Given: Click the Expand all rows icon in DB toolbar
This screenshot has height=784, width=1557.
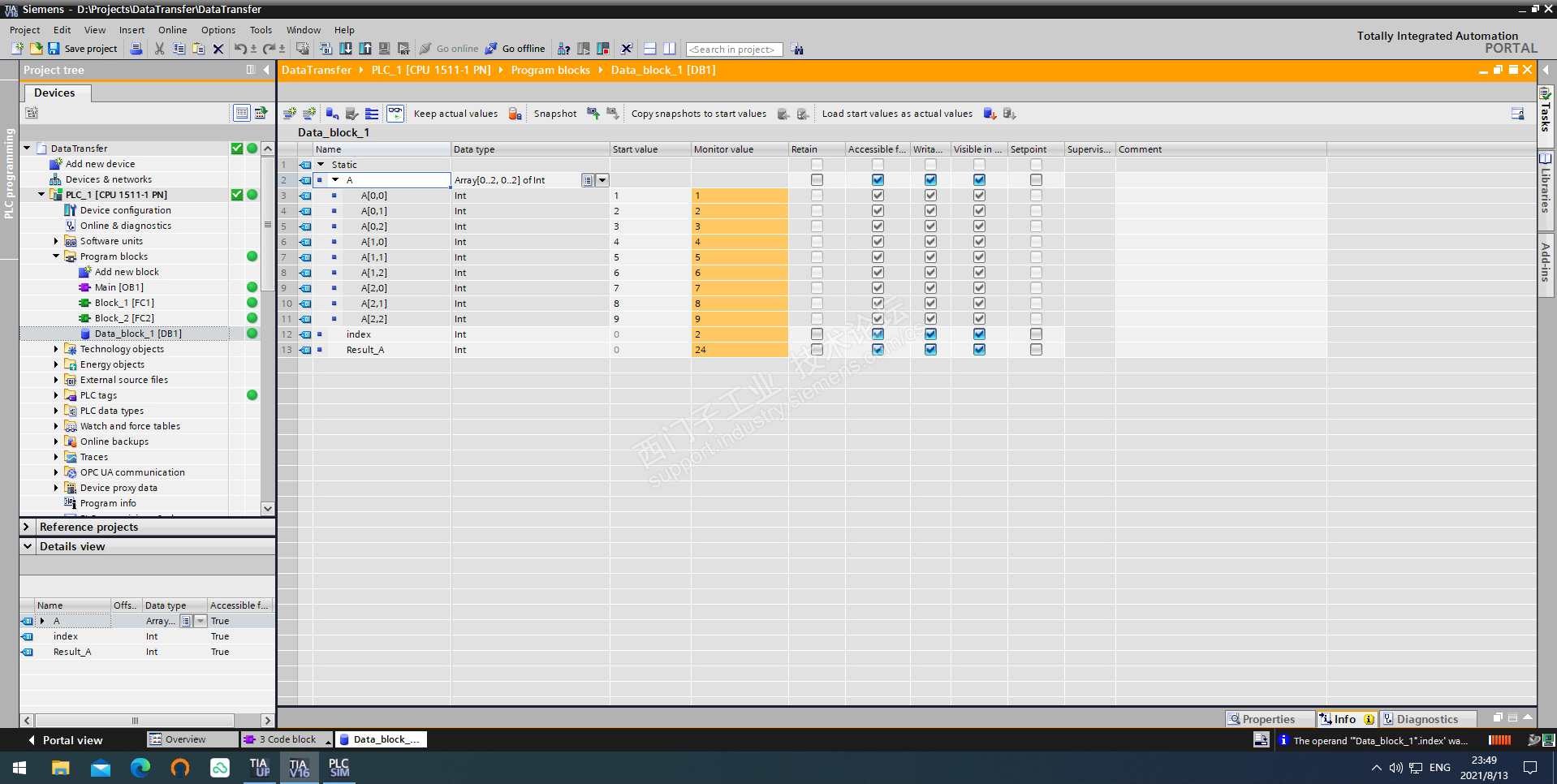Looking at the screenshot, I should click(372, 114).
